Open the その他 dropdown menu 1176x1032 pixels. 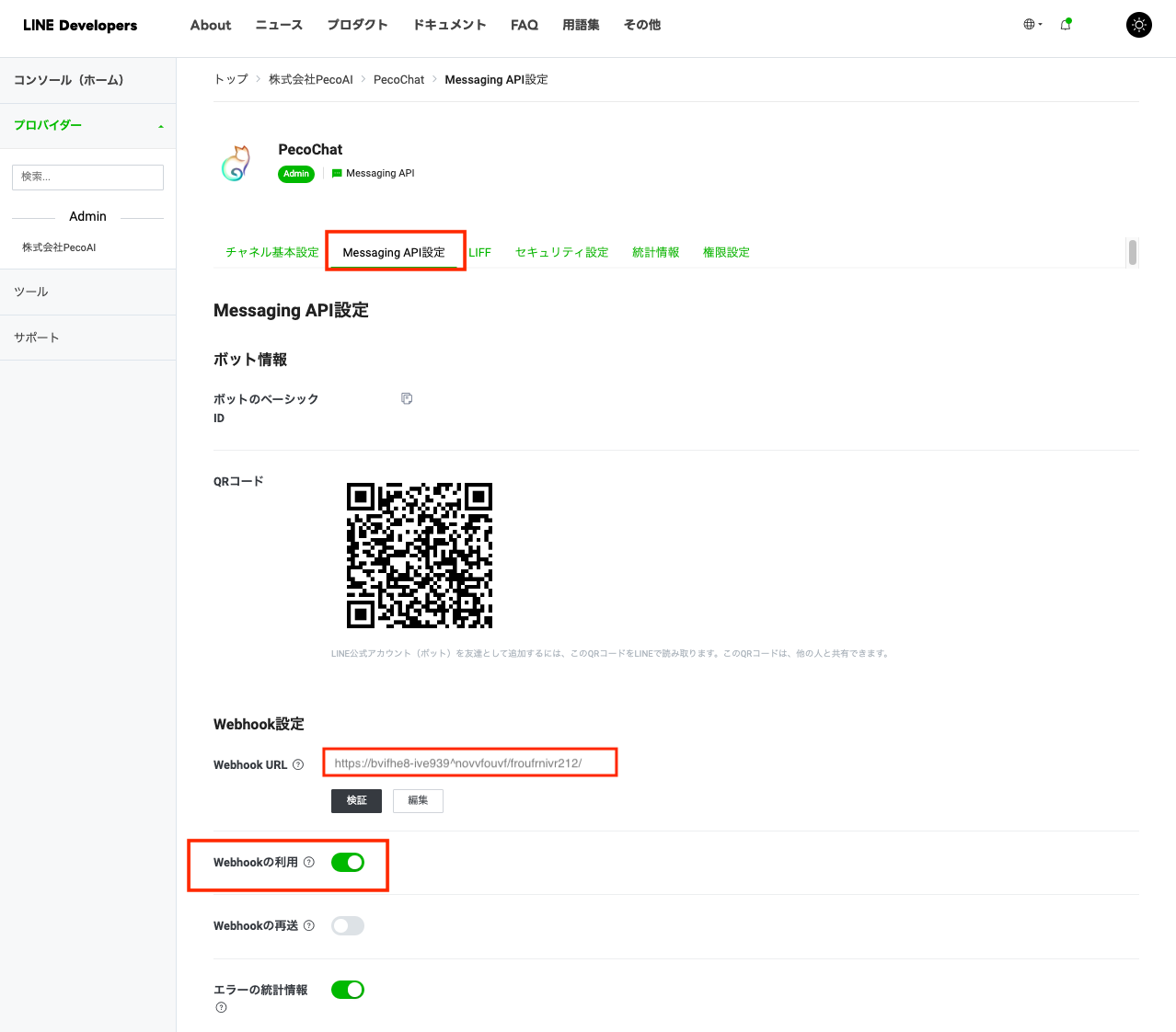641,25
